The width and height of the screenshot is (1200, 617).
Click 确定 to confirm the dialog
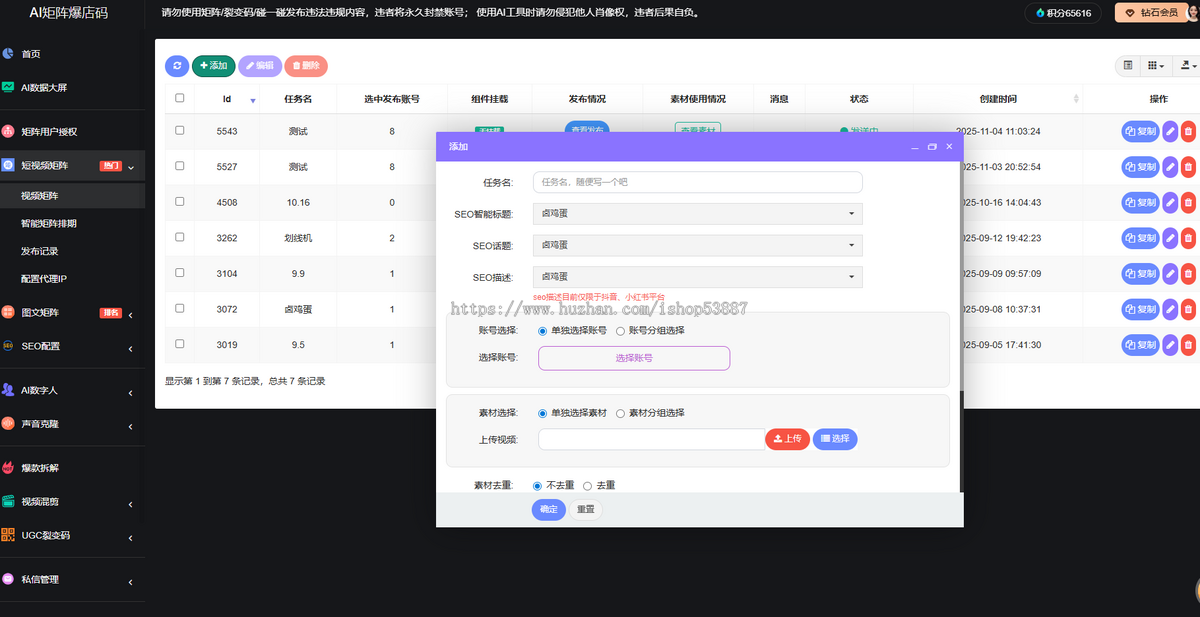549,509
